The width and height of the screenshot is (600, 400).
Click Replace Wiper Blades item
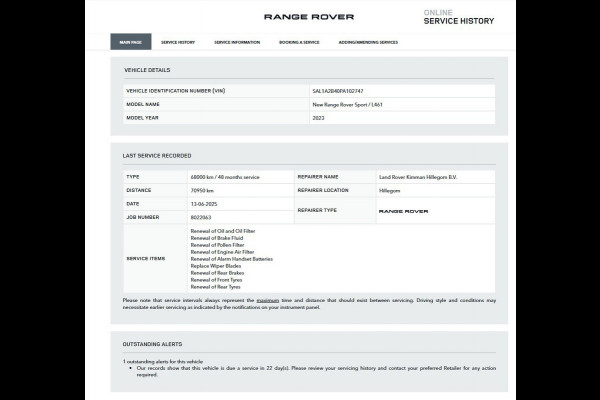click(216, 266)
